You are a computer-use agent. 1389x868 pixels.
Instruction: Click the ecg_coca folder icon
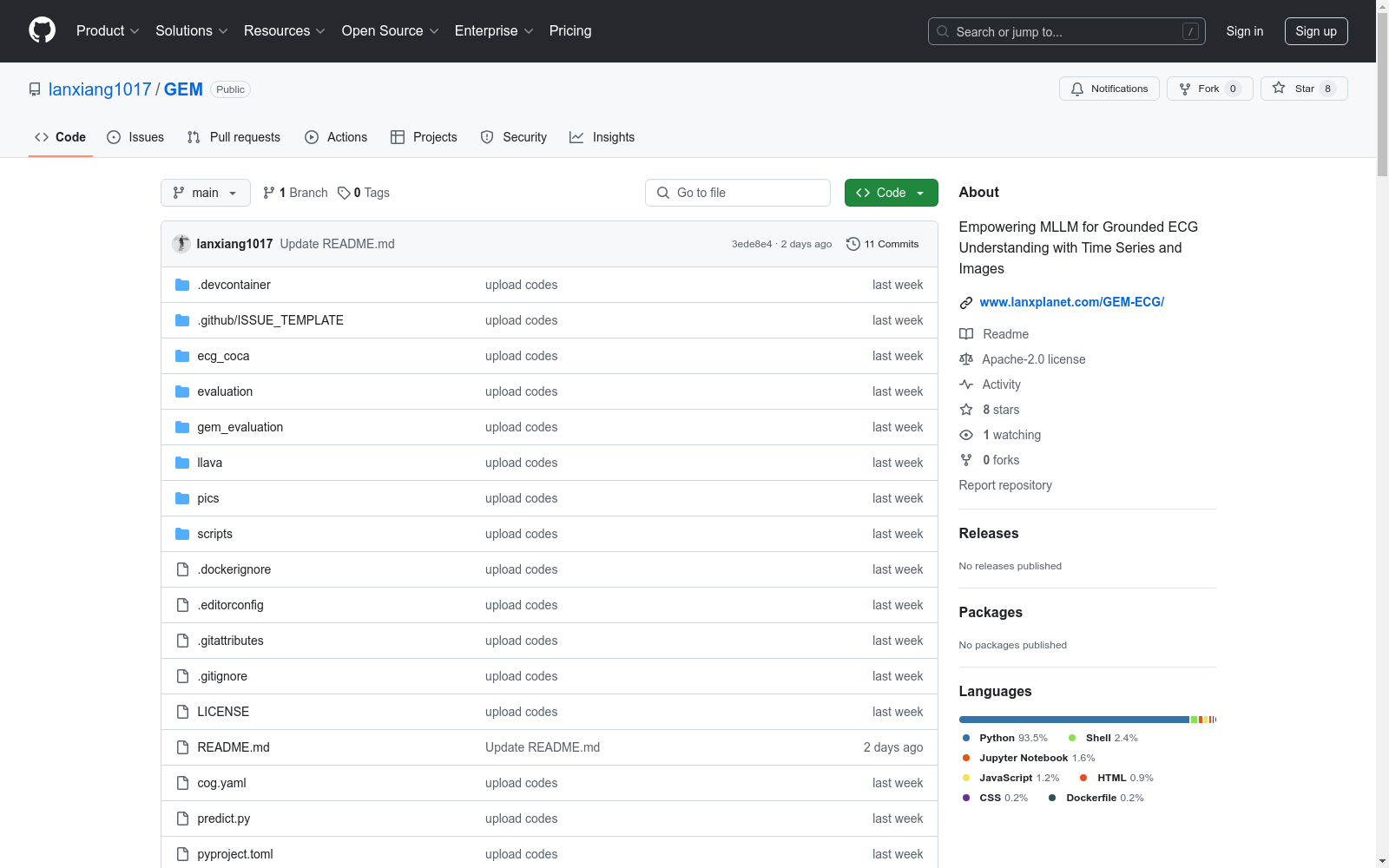pyautogui.click(x=182, y=356)
